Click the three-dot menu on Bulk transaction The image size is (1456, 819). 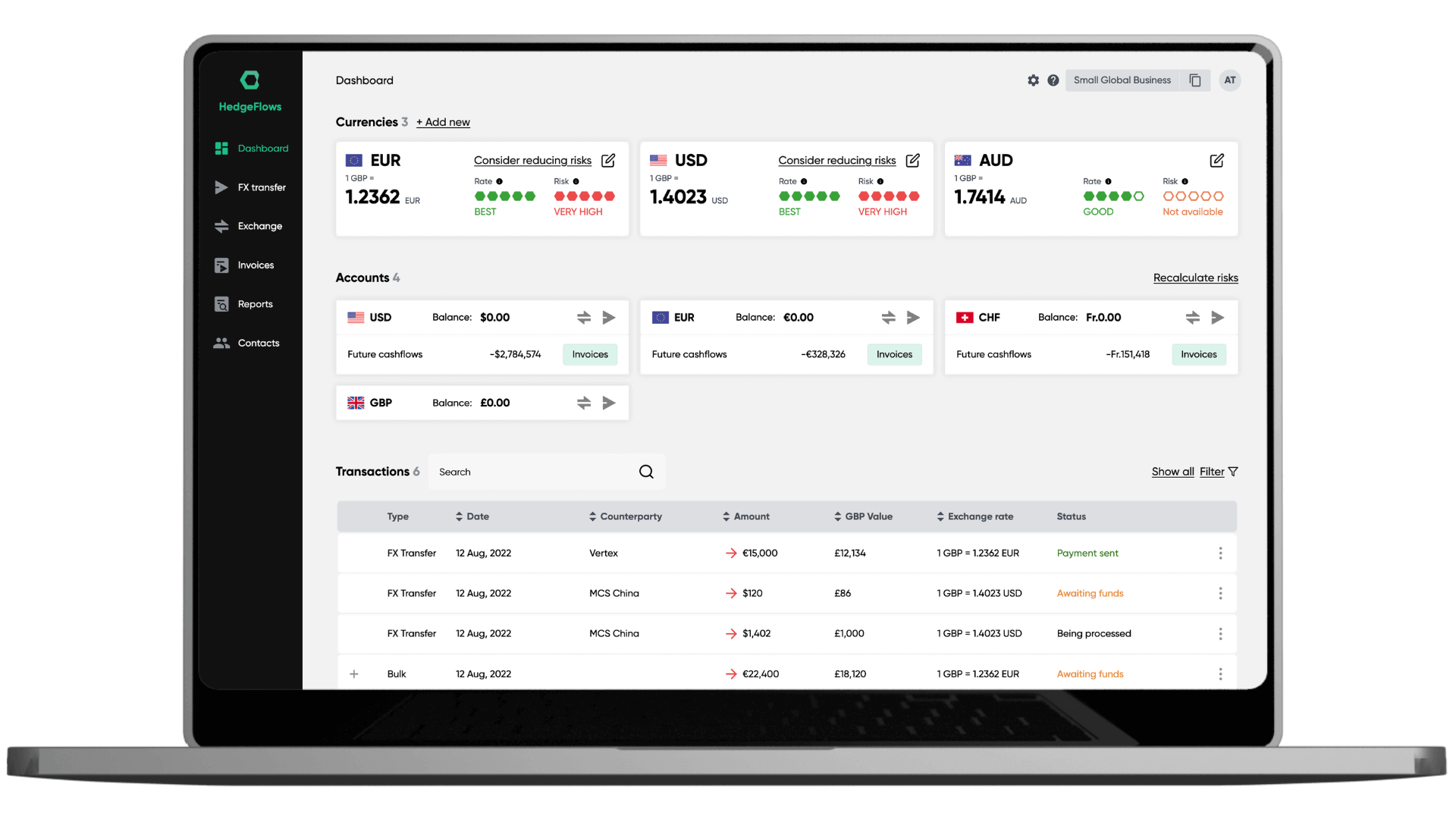1221,674
